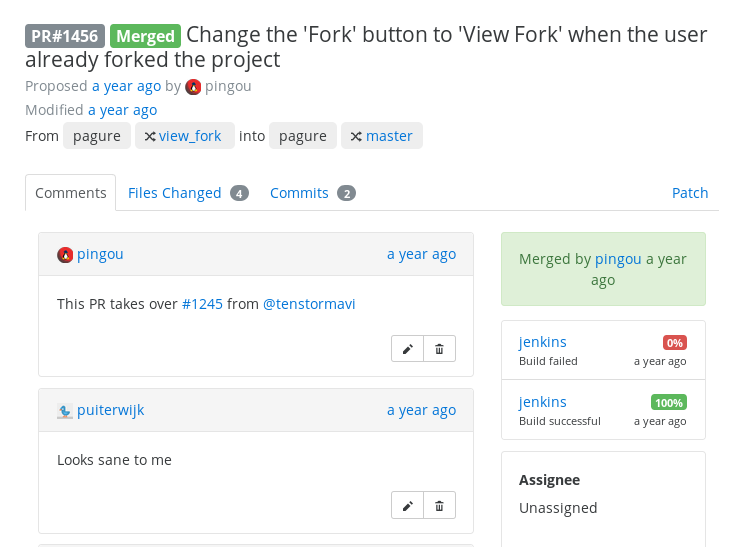Click the 0% build status badge

[674, 342]
